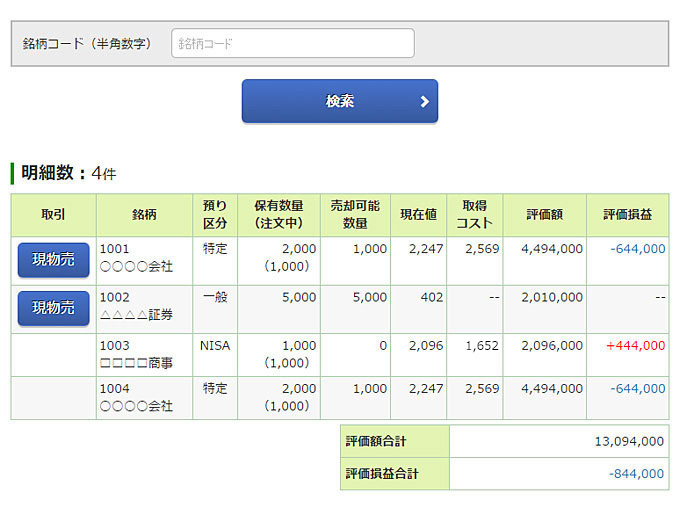The width and height of the screenshot is (680, 512).
Task: Click total valuation 13,094,000
Action: [x=629, y=441]
